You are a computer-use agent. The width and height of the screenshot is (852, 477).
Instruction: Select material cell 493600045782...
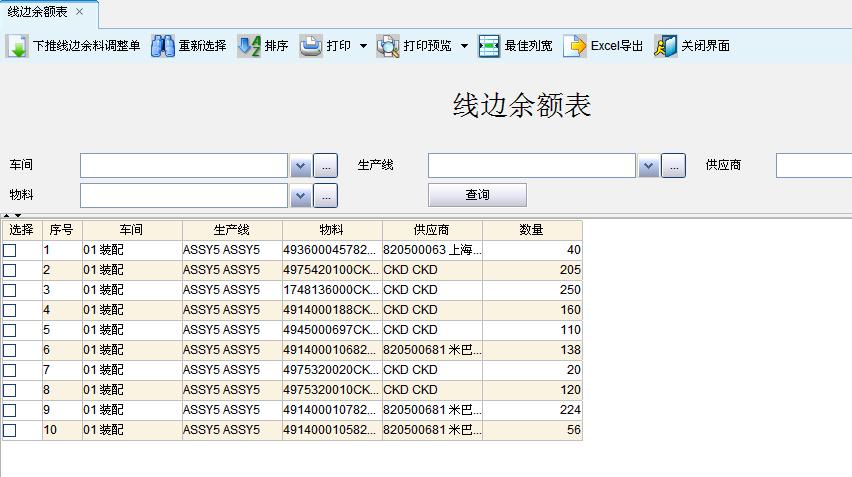[332, 250]
